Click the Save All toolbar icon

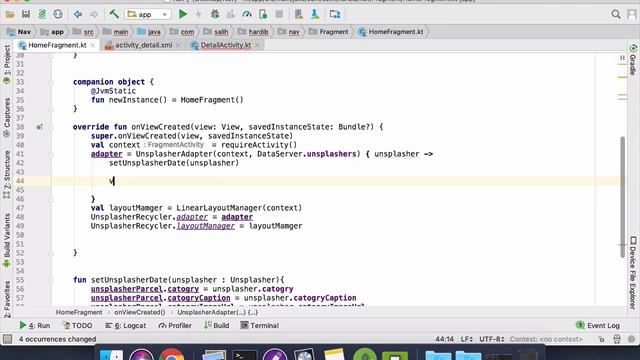(x=26, y=14)
